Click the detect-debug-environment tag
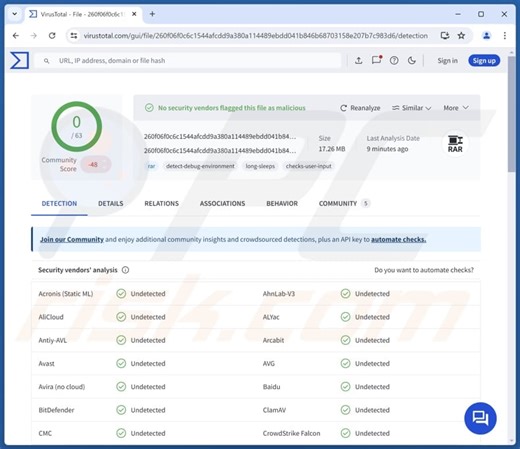 [x=200, y=166]
